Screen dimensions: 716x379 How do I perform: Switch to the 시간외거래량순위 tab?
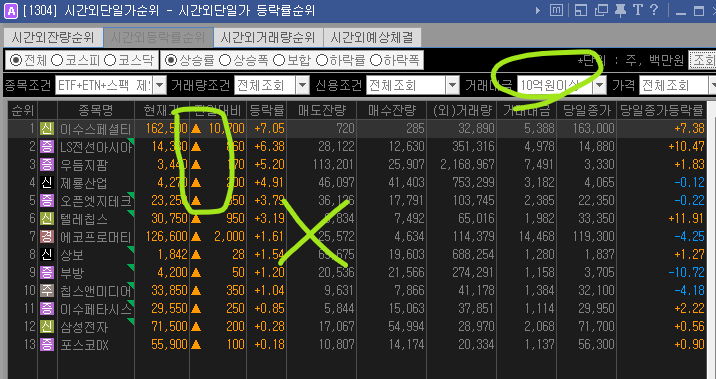pyautogui.click(x=268, y=37)
